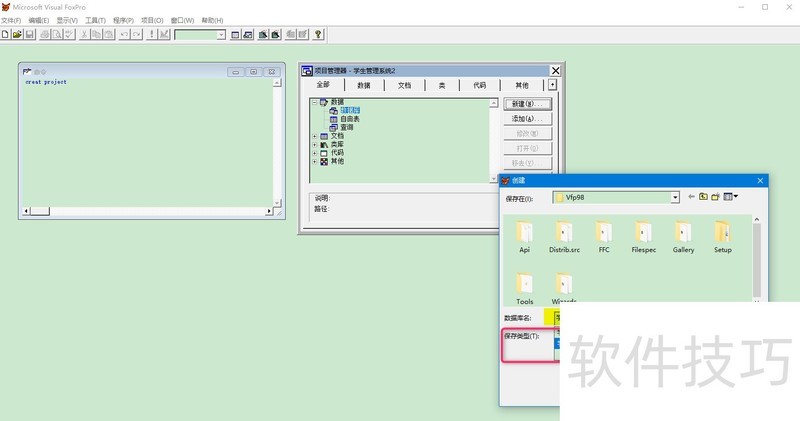Select the FFC folder
The image size is (800, 421).
point(604,237)
